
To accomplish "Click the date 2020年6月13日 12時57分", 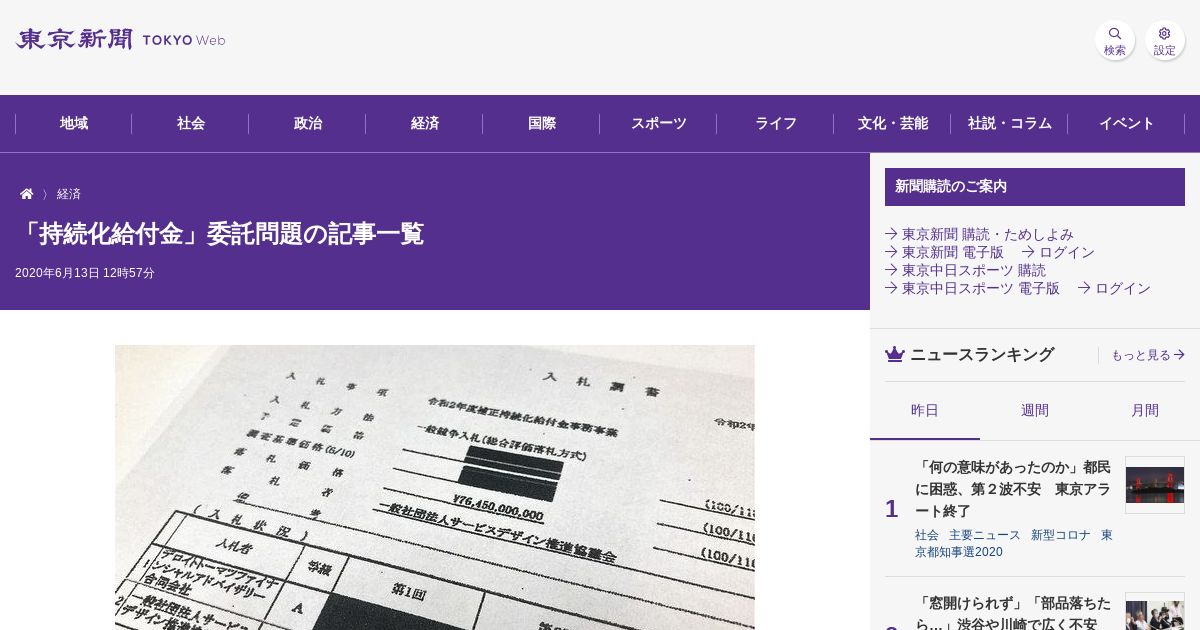I will 85,273.
